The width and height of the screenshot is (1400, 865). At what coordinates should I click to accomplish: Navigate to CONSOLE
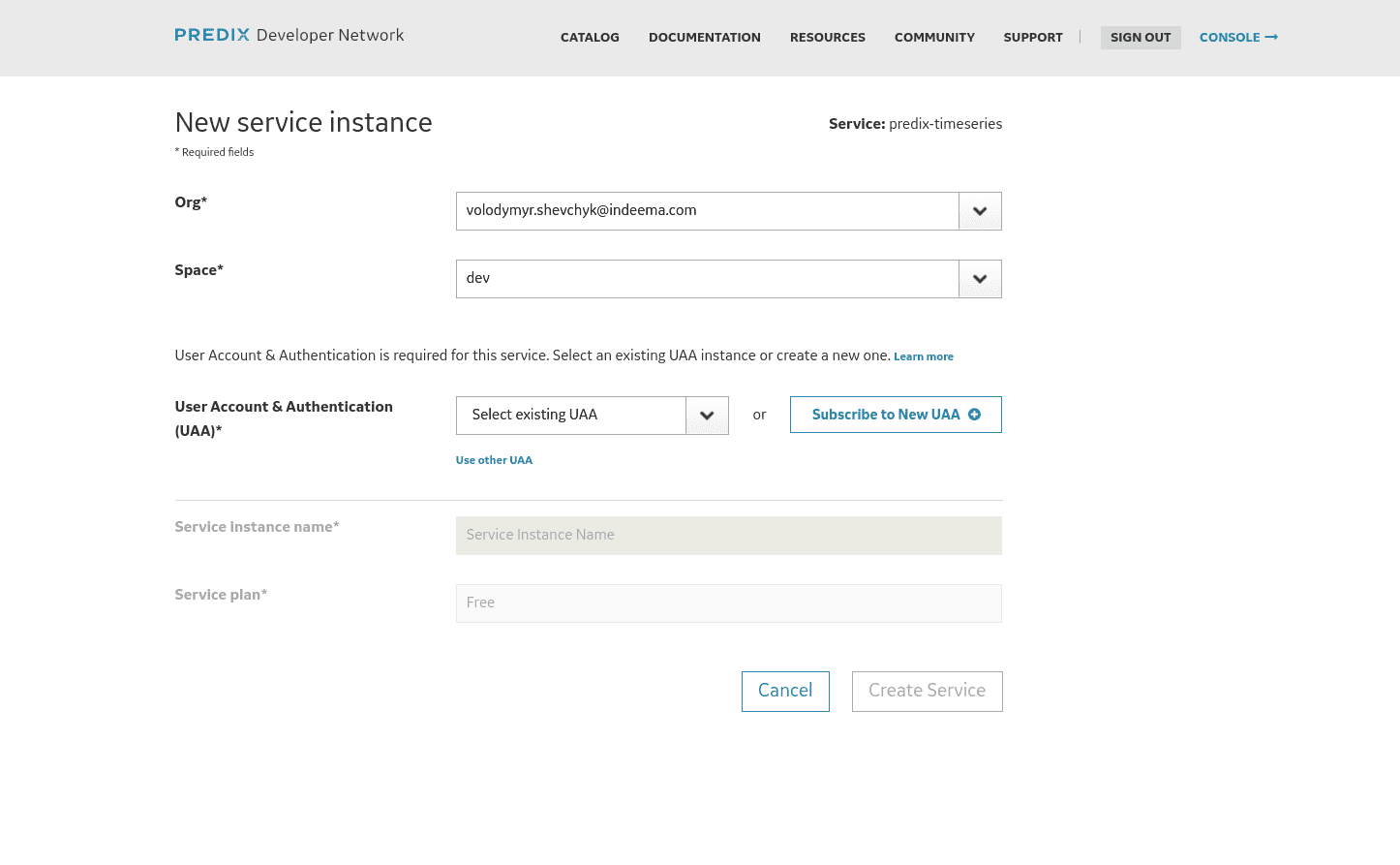(1231, 37)
